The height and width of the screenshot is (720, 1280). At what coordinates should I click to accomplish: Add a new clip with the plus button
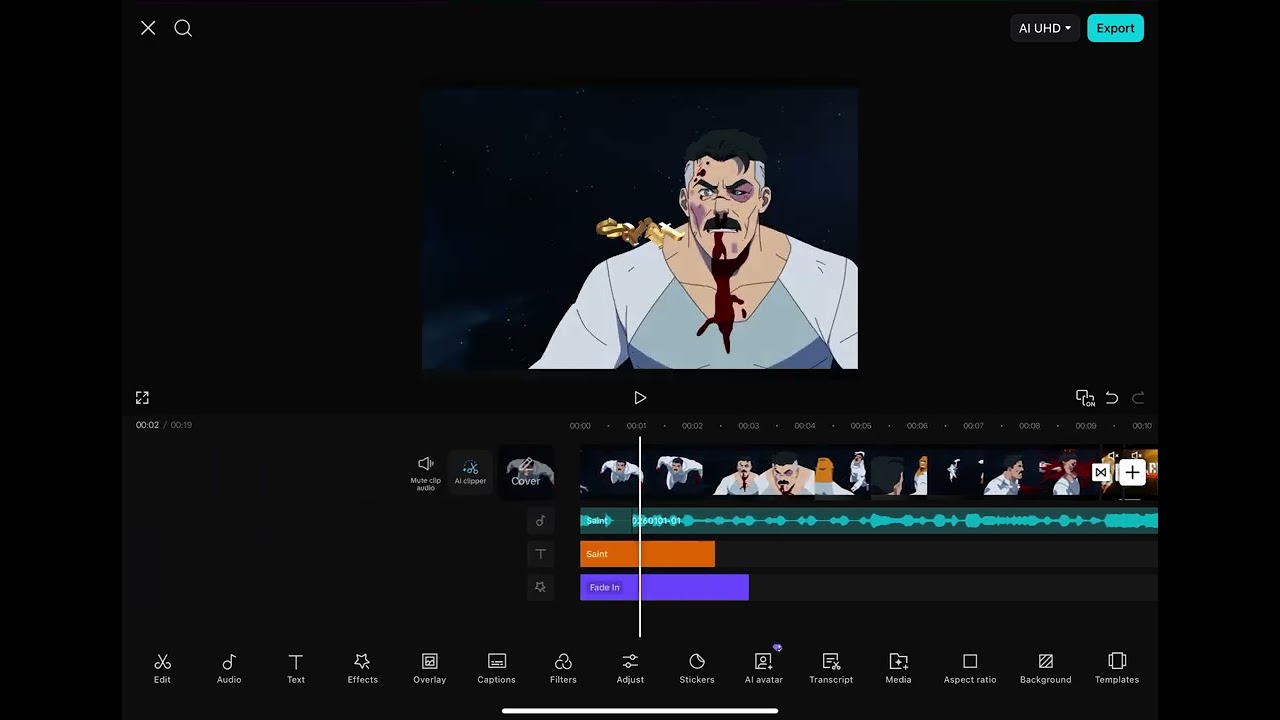pos(1132,472)
